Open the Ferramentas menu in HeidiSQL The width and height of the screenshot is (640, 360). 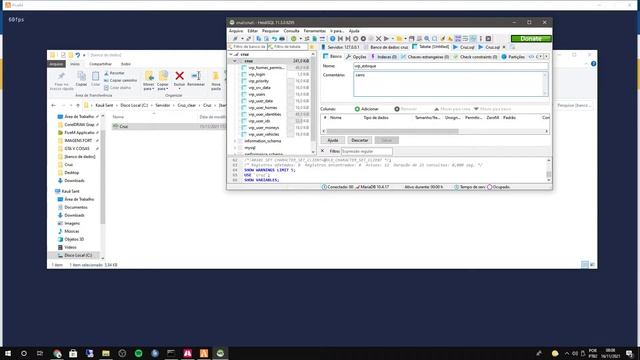(x=315, y=31)
